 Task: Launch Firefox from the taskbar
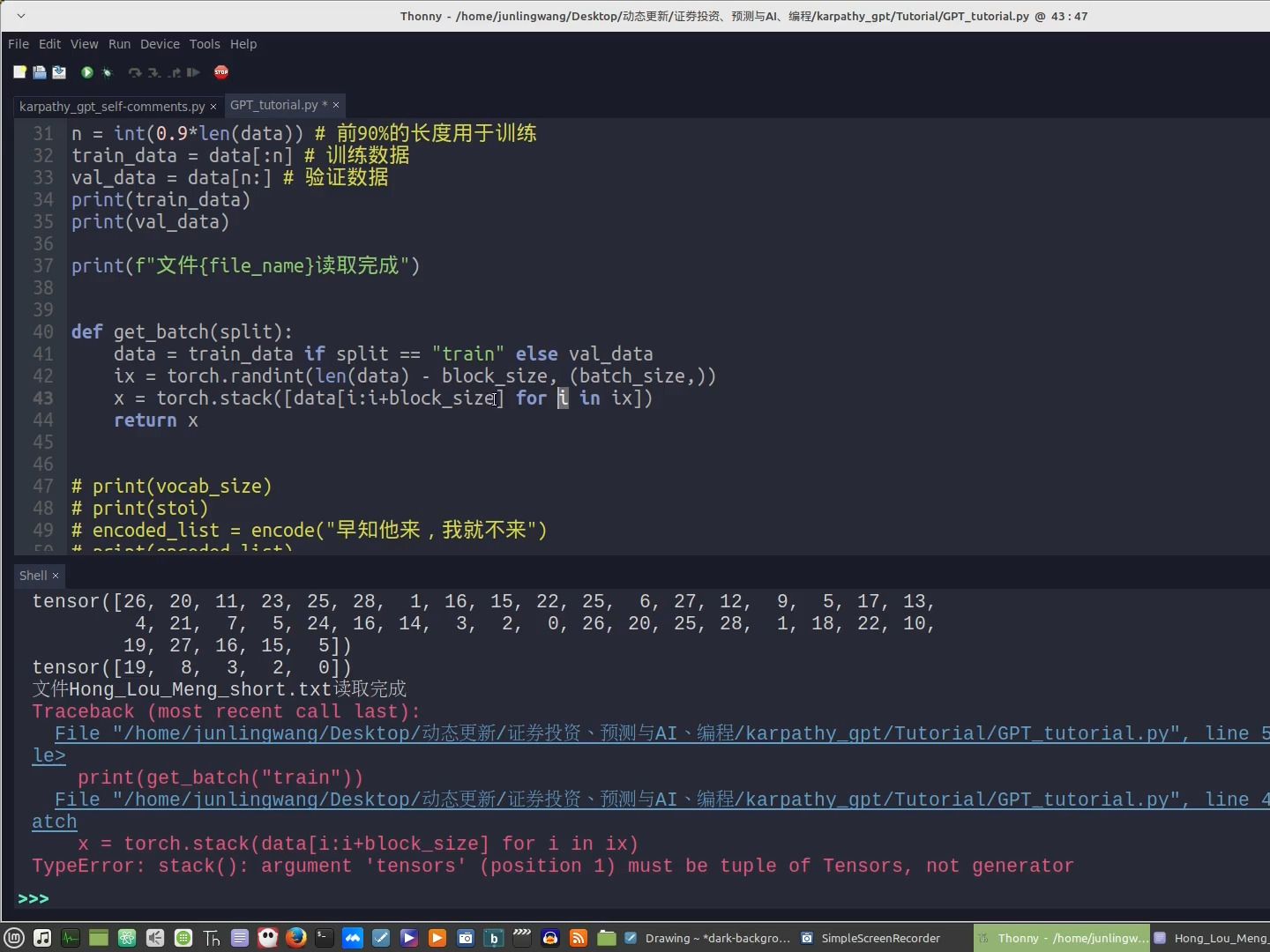296,938
